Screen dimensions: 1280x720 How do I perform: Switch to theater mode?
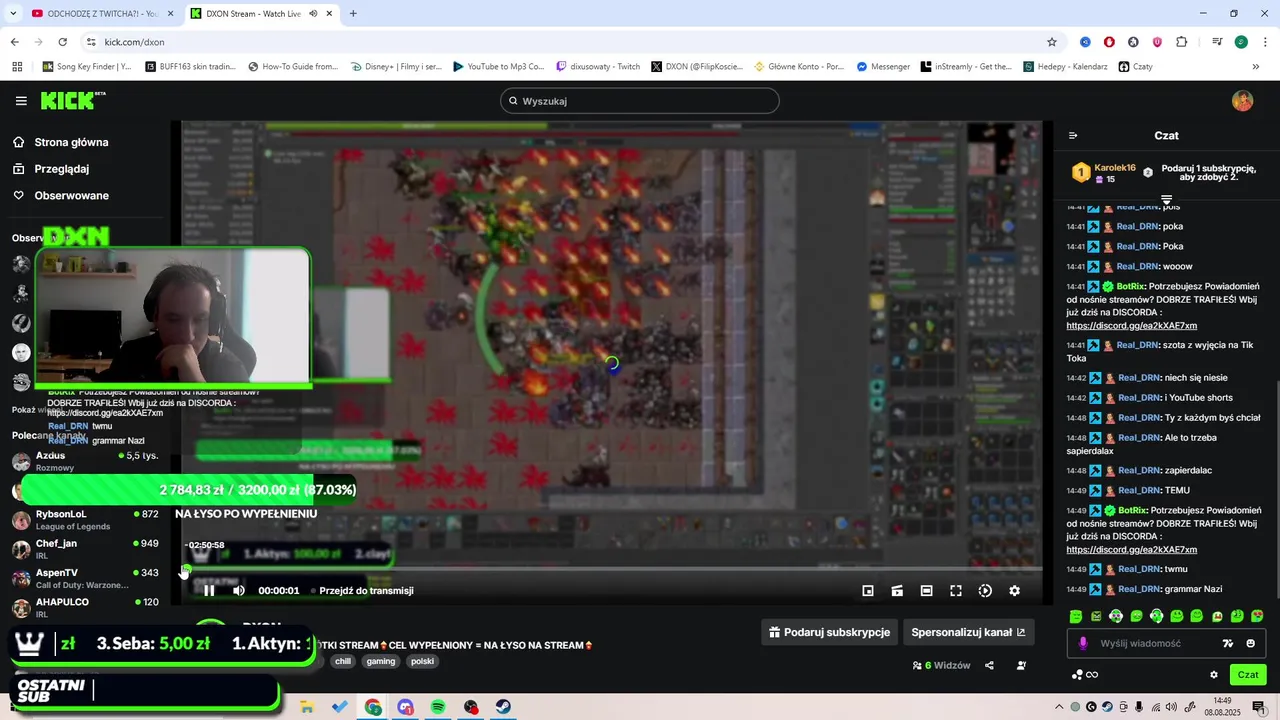926,591
